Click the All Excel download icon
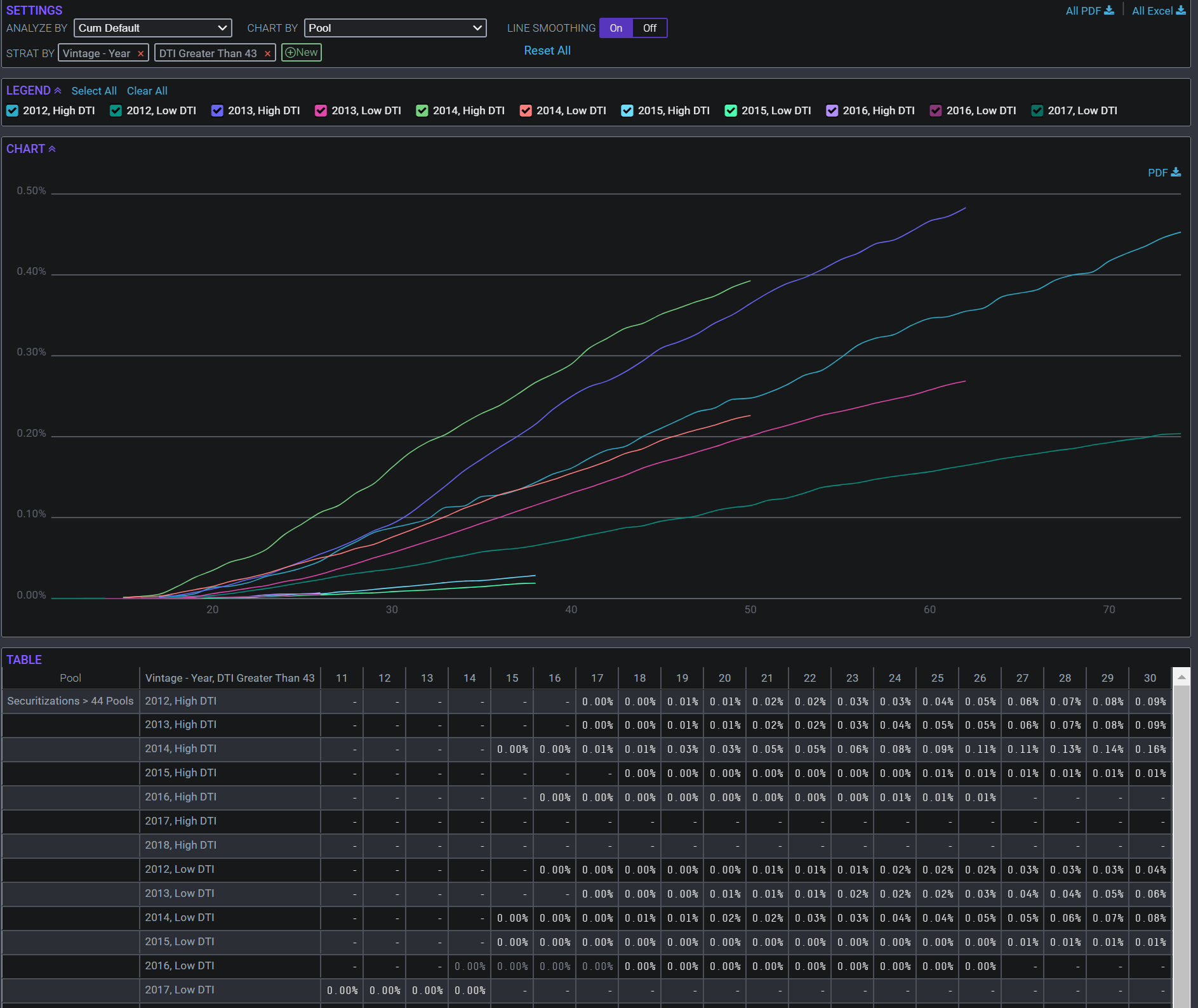 pyautogui.click(x=1181, y=10)
